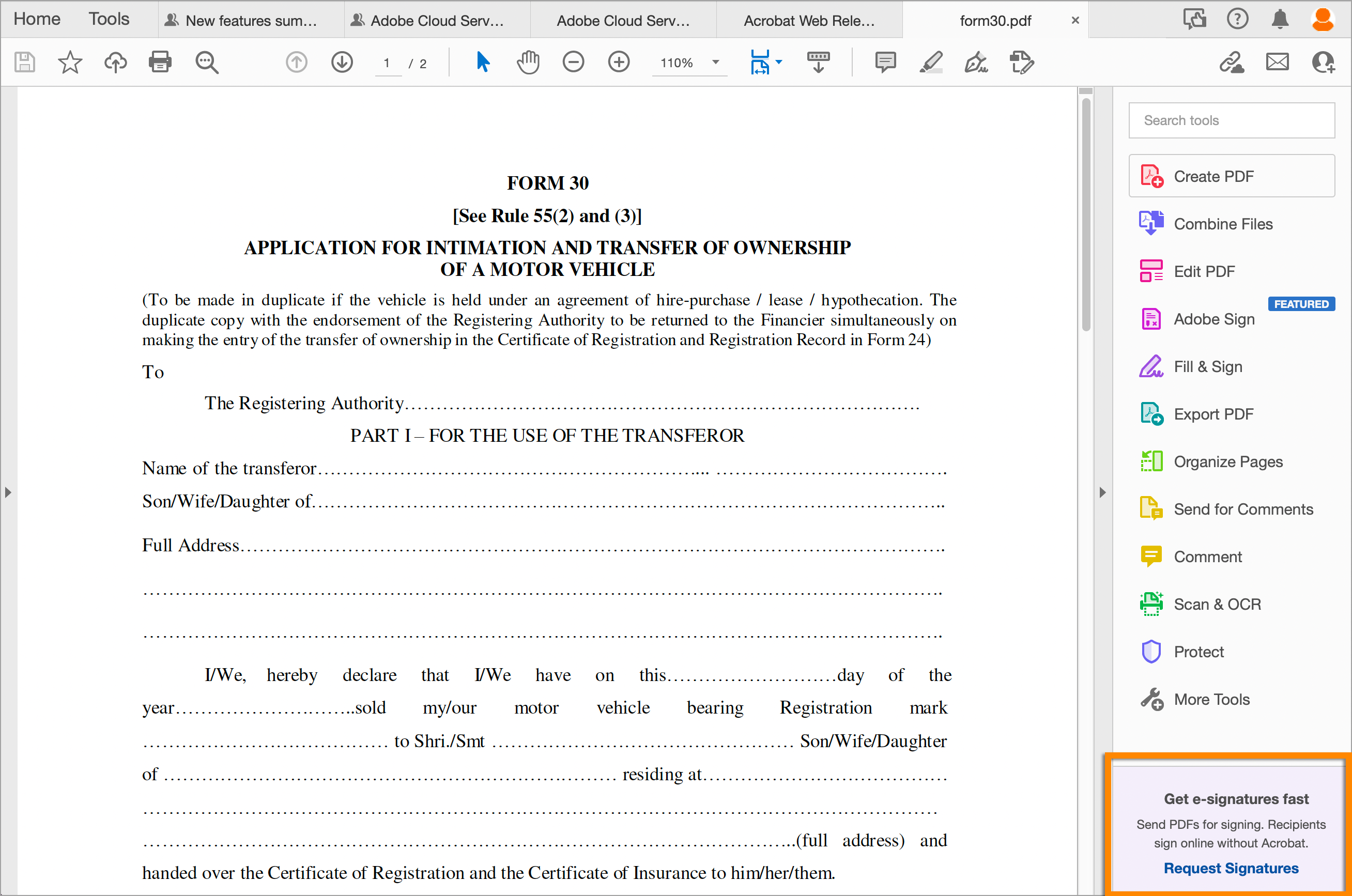Open More Tools

pyautogui.click(x=1211, y=699)
